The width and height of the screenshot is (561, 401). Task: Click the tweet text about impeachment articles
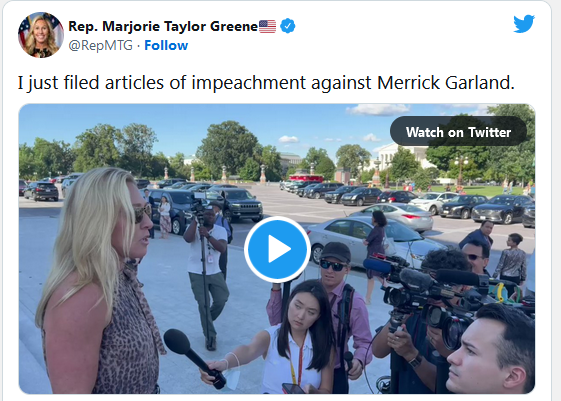266,83
